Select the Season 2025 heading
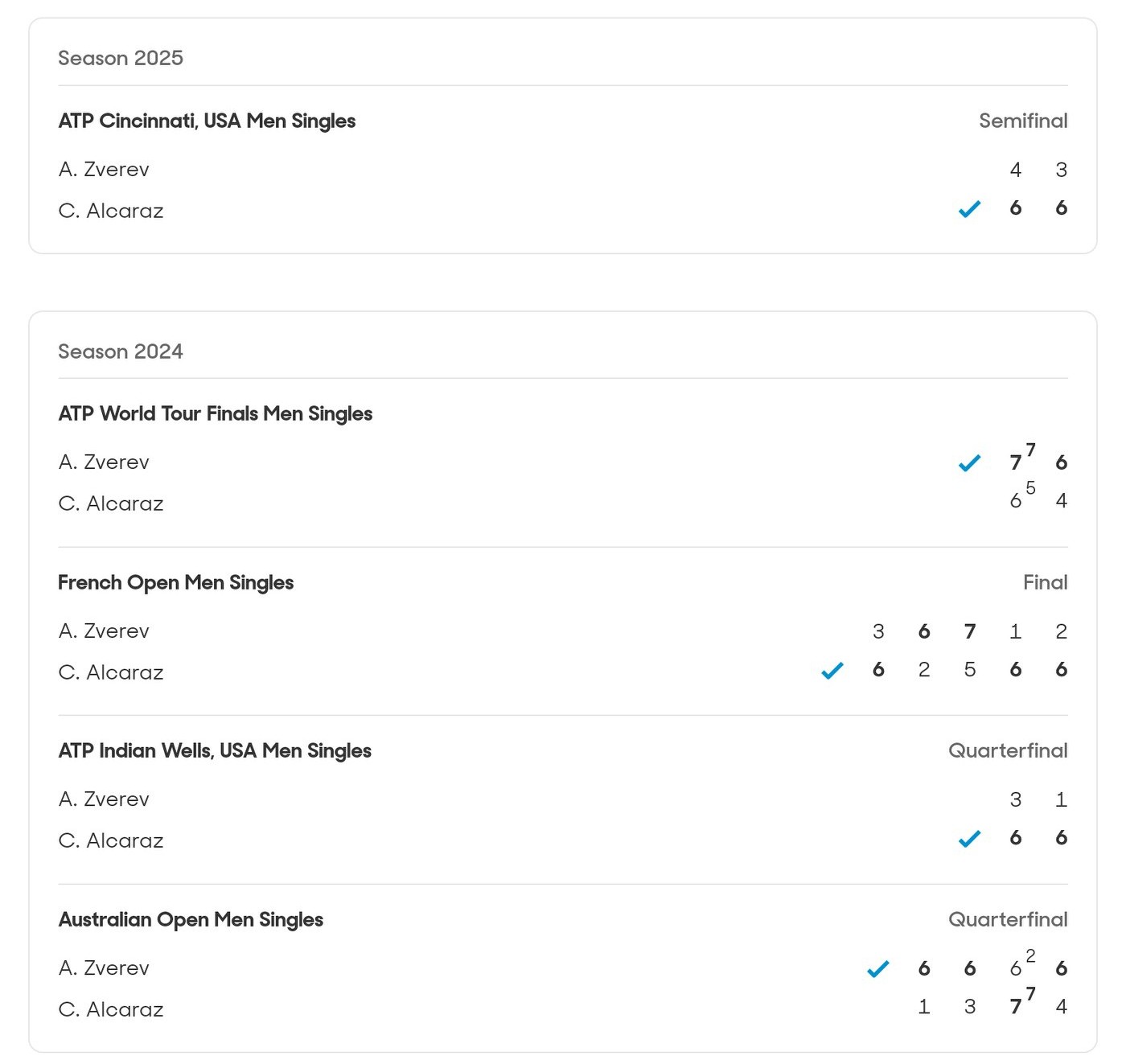This screenshot has height=1064, width=1126. (x=121, y=58)
